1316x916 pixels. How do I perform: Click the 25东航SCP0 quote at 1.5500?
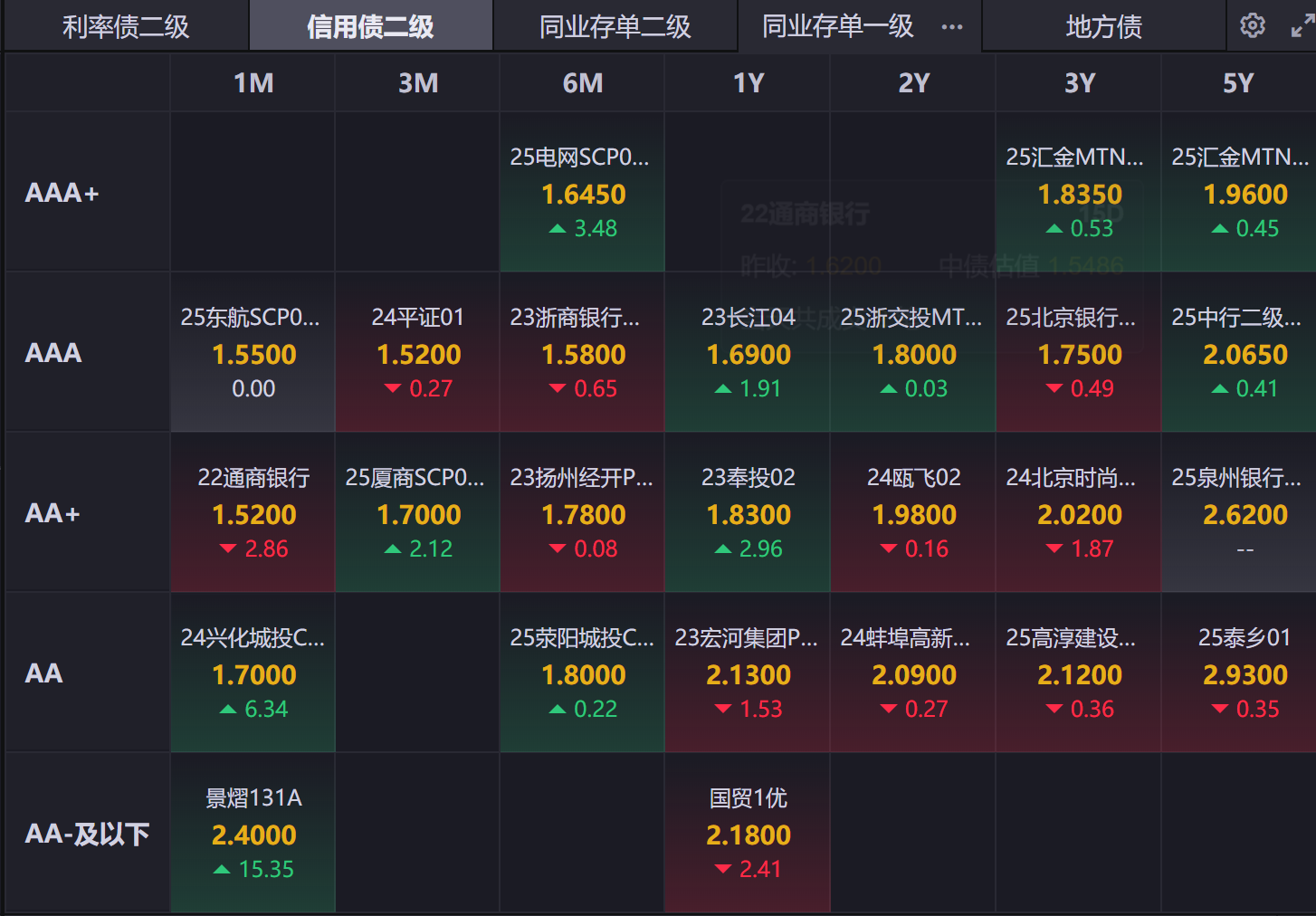click(253, 353)
